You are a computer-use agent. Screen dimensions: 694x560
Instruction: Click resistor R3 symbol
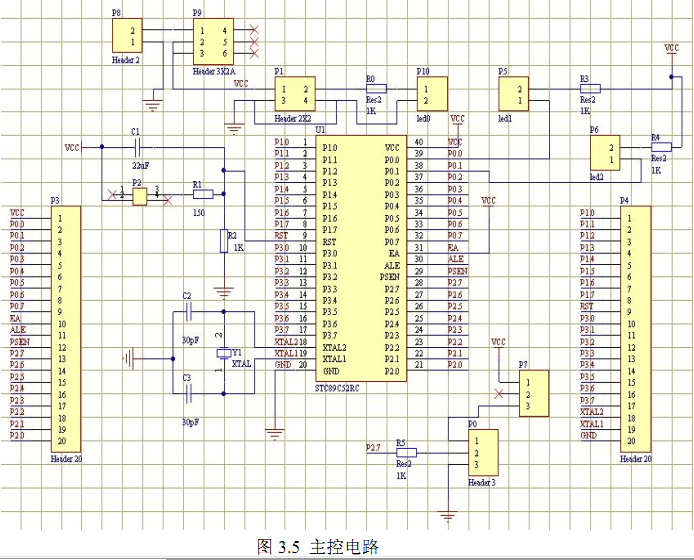point(590,89)
